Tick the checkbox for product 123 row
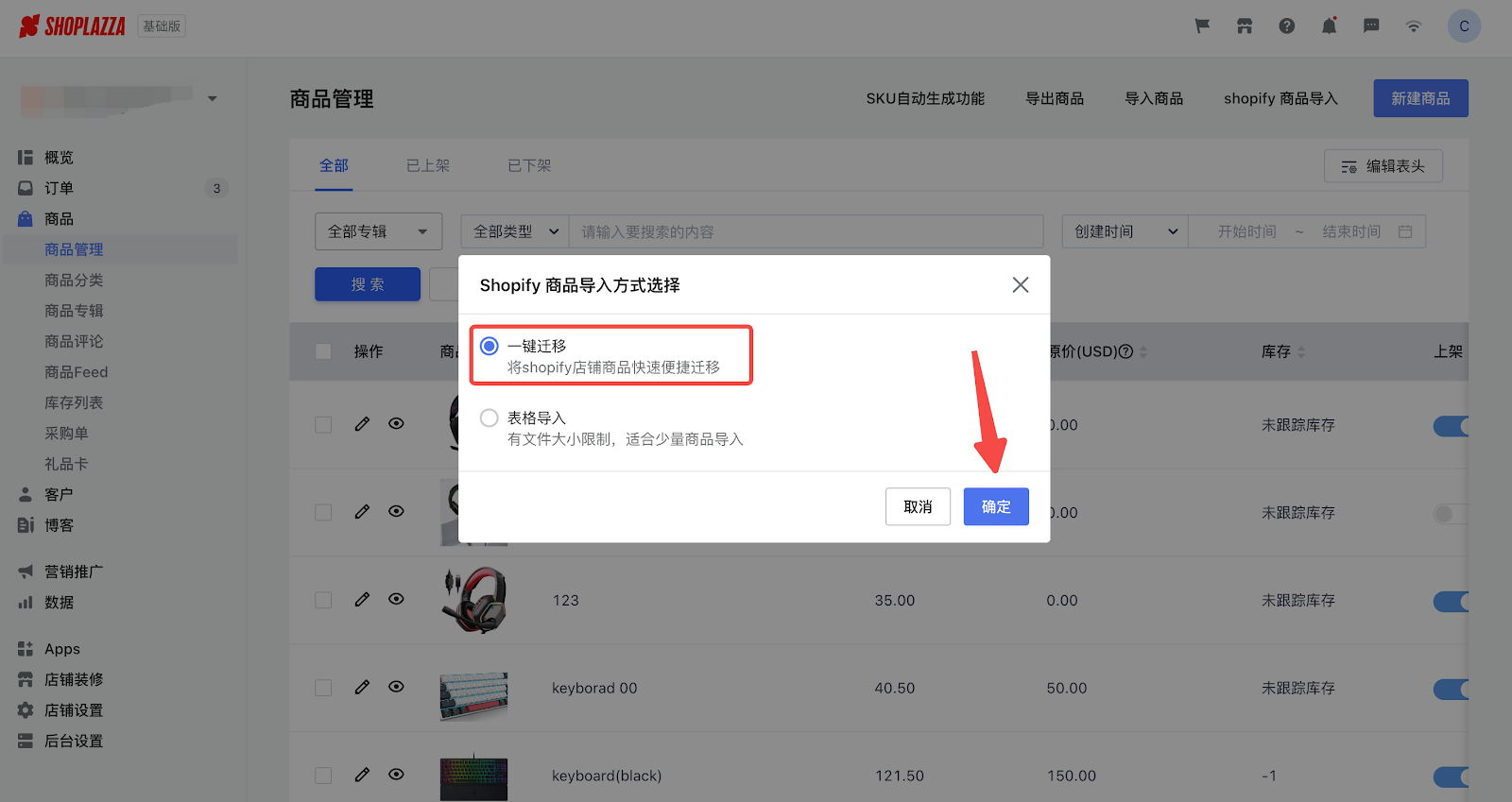 323,600
